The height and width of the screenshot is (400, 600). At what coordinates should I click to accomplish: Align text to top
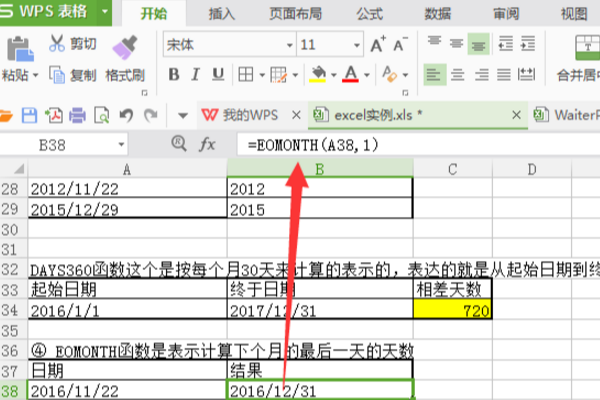click(434, 42)
